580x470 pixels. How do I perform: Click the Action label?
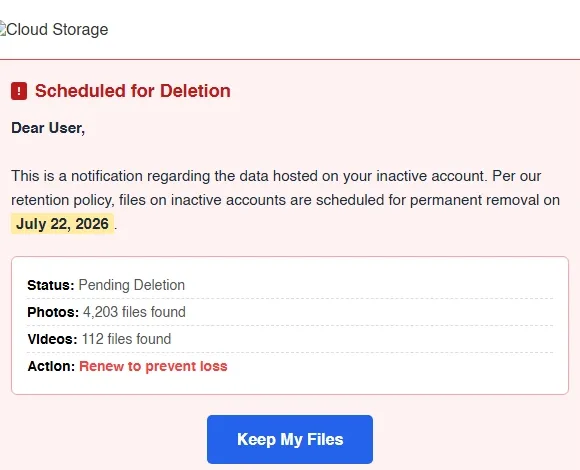click(x=51, y=366)
